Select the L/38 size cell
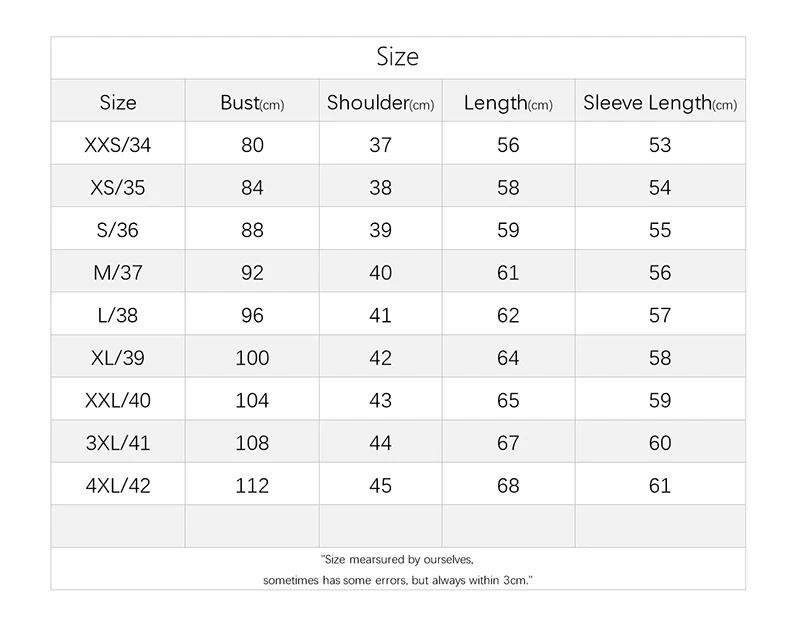The height and width of the screenshot is (622, 798). tap(118, 315)
